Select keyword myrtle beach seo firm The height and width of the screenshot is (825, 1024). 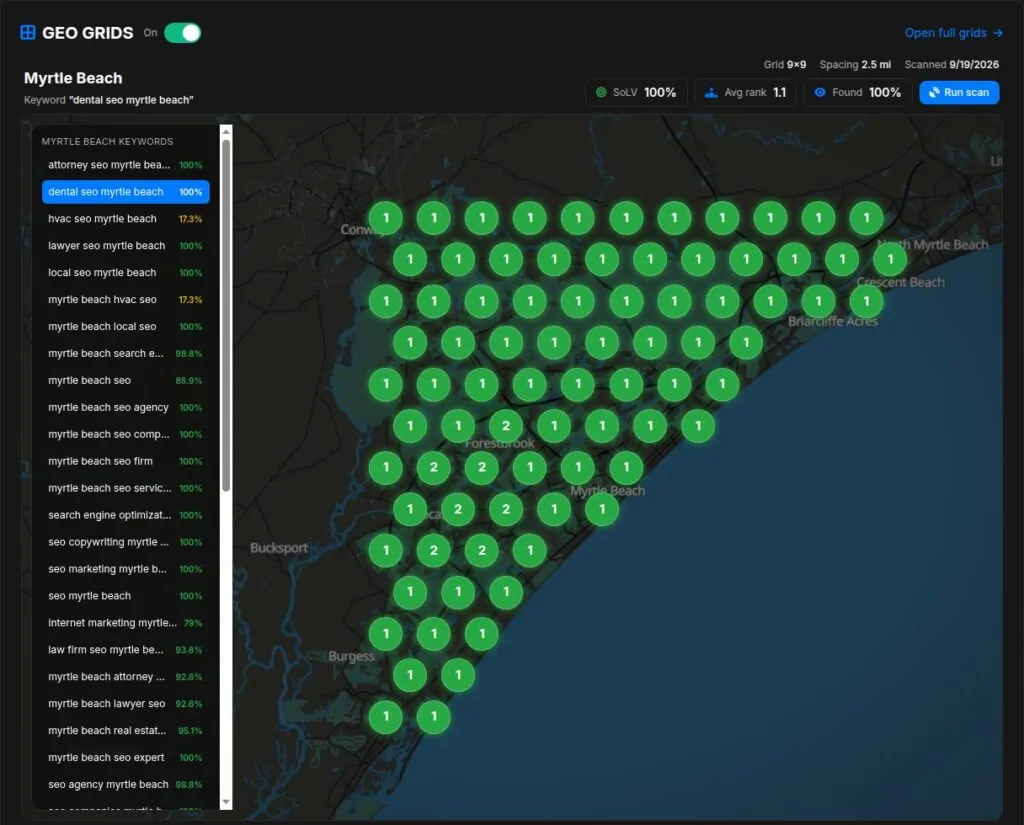(x=125, y=461)
